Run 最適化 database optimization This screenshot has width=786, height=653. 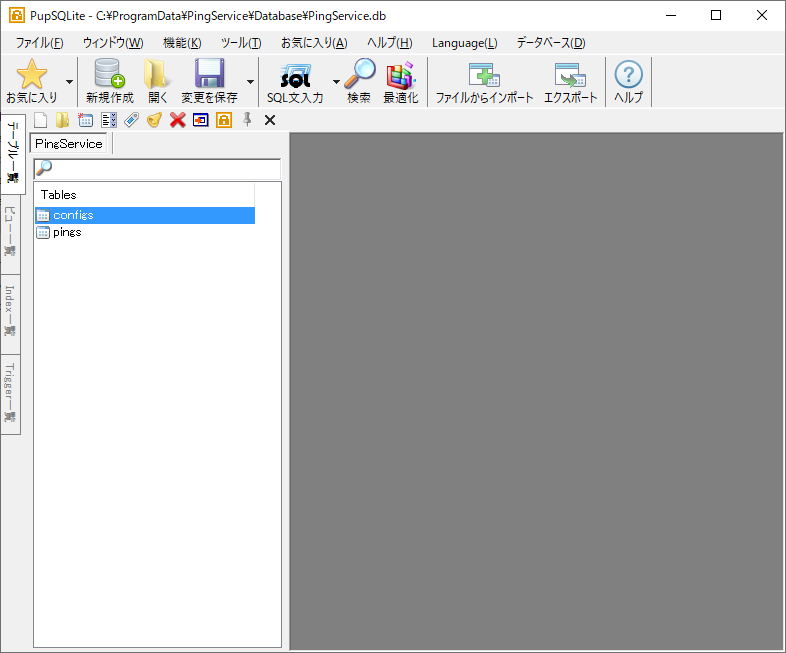(x=400, y=75)
